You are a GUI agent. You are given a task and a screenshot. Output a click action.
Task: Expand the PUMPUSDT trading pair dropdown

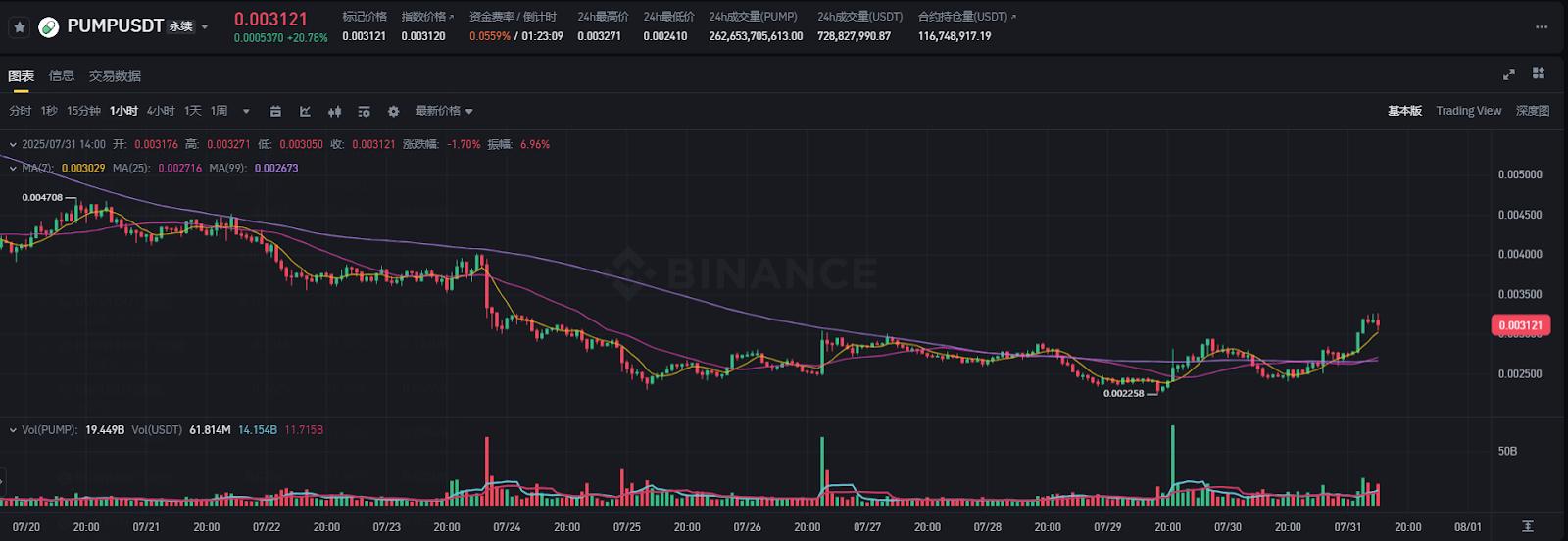tap(205, 27)
